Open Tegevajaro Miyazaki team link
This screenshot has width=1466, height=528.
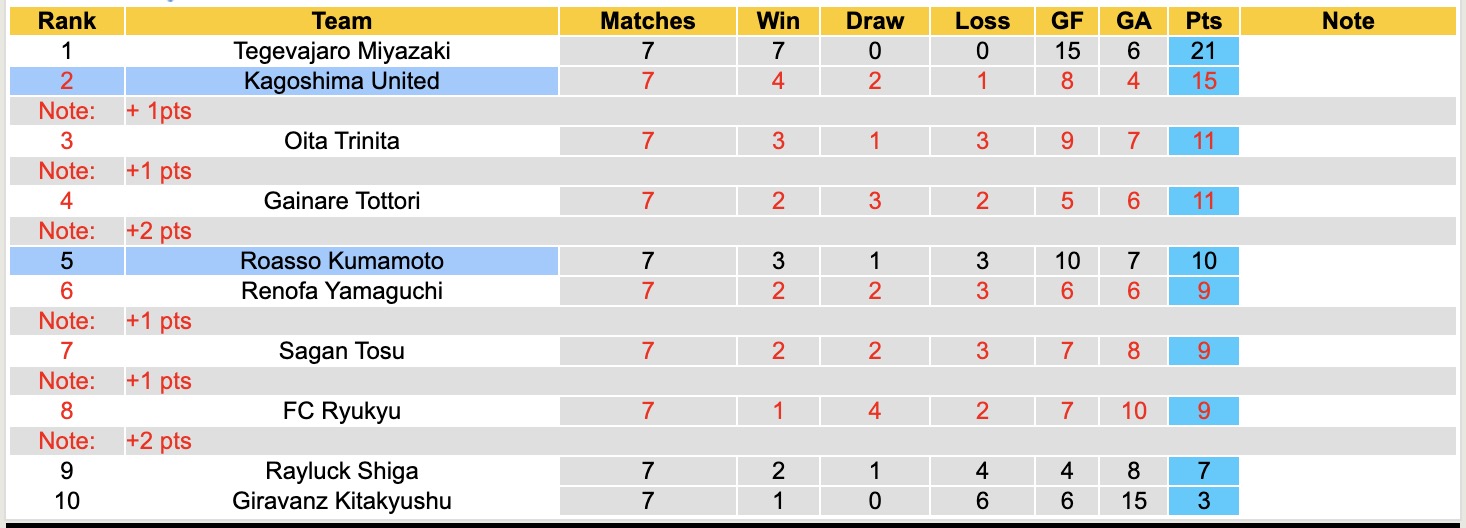pos(342,51)
